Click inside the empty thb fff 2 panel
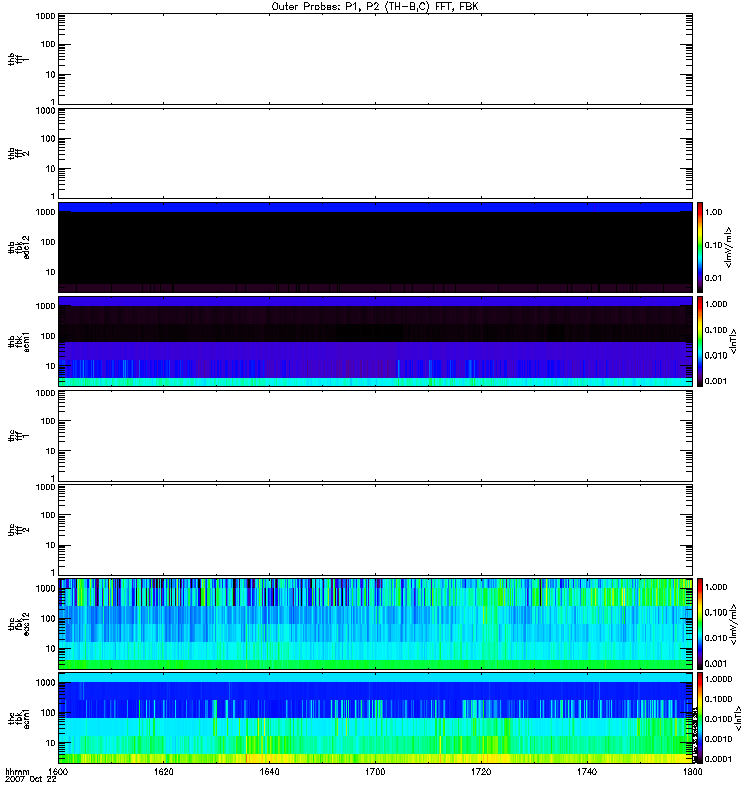 (x=374, y=152)
